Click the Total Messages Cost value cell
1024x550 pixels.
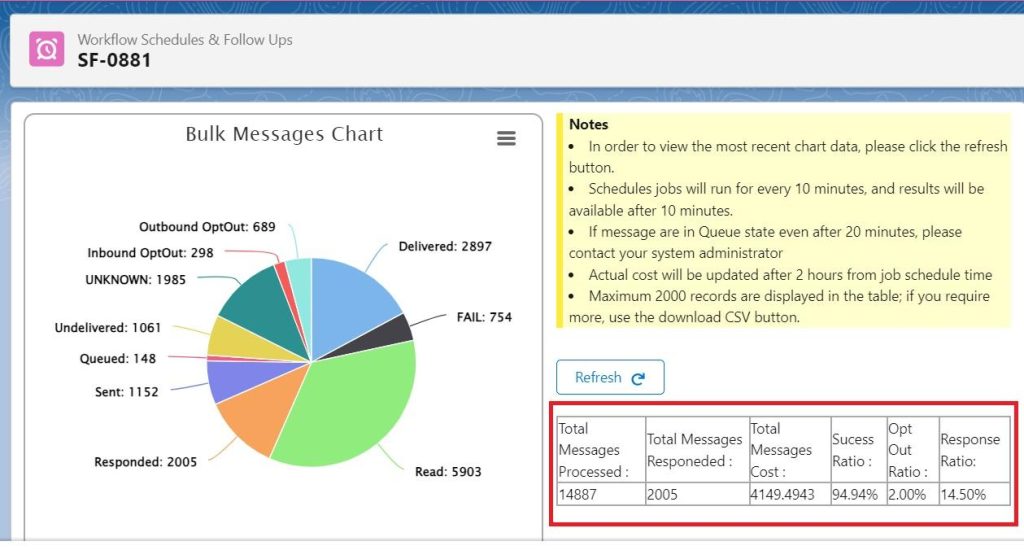(x=786, y=494)
